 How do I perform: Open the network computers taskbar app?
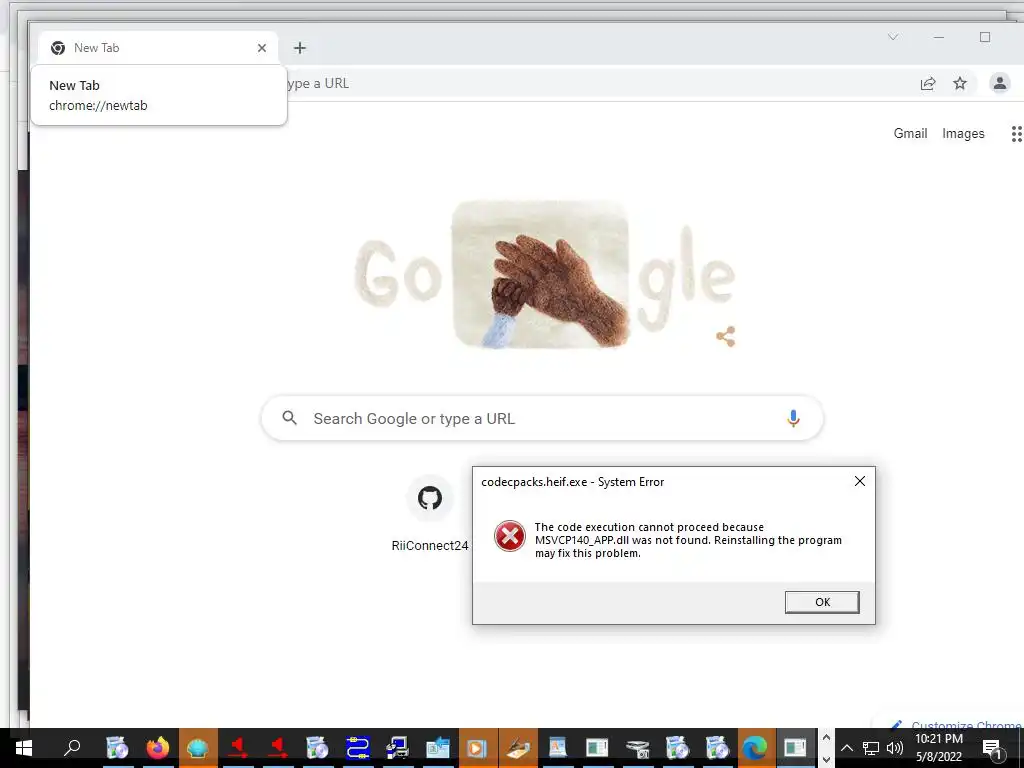coord(397,748)
